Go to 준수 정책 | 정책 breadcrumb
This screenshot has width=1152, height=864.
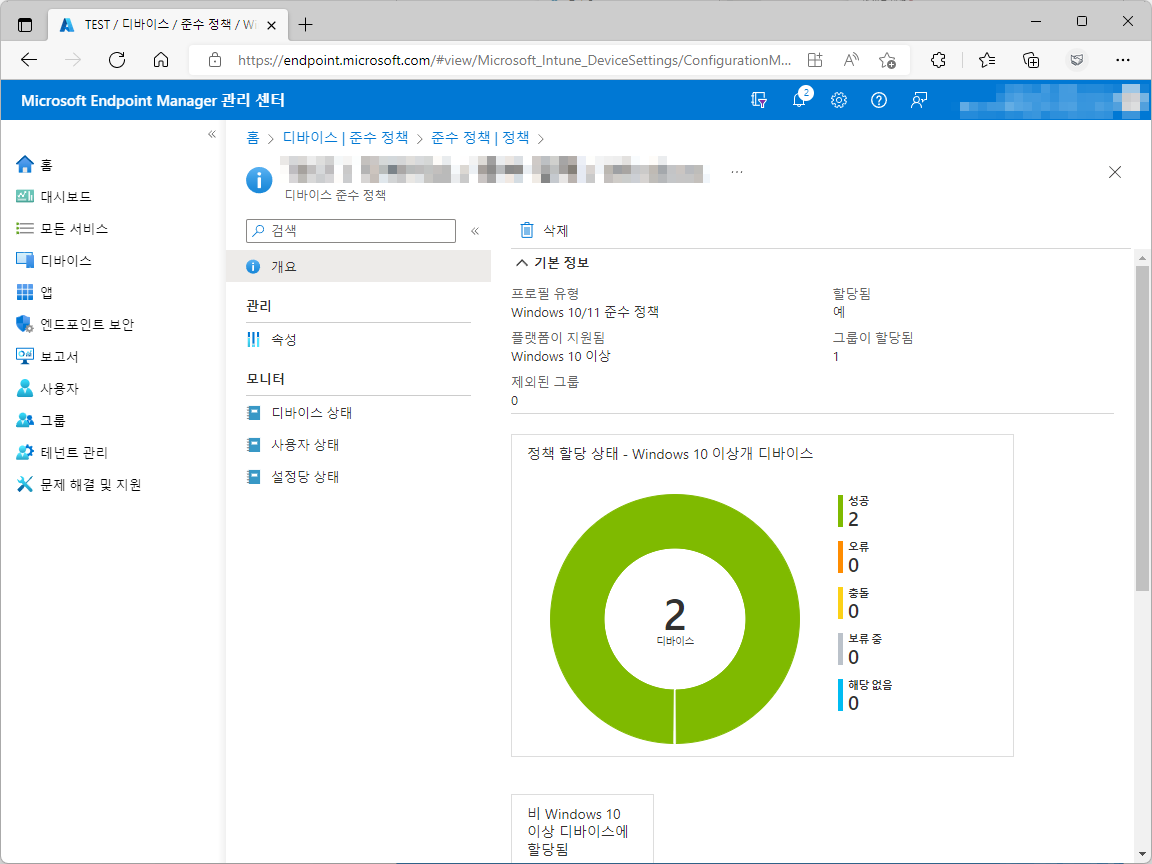point(480,138)
